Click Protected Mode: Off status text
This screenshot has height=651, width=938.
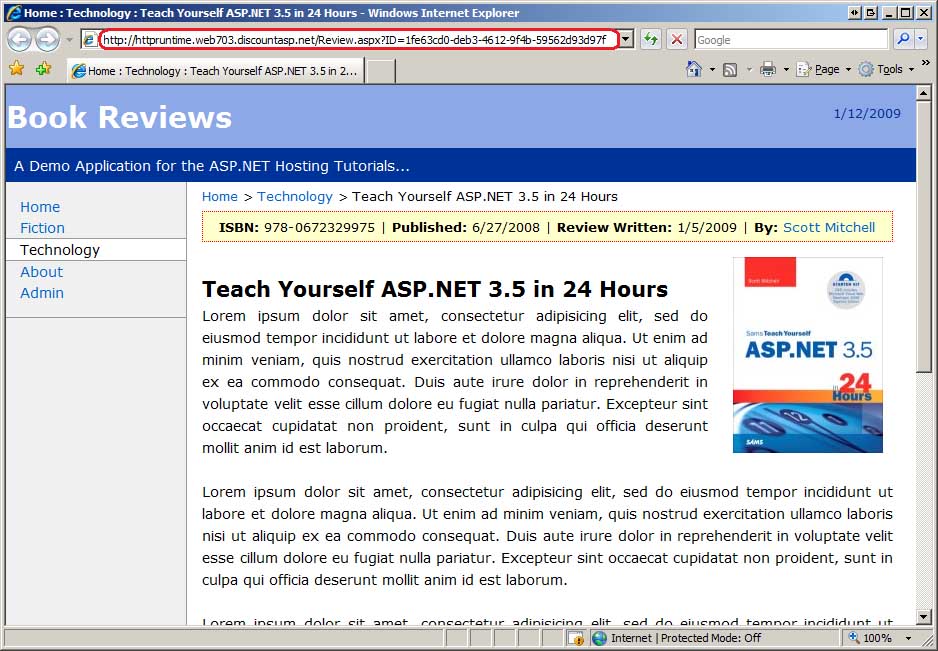click(711, 638)
